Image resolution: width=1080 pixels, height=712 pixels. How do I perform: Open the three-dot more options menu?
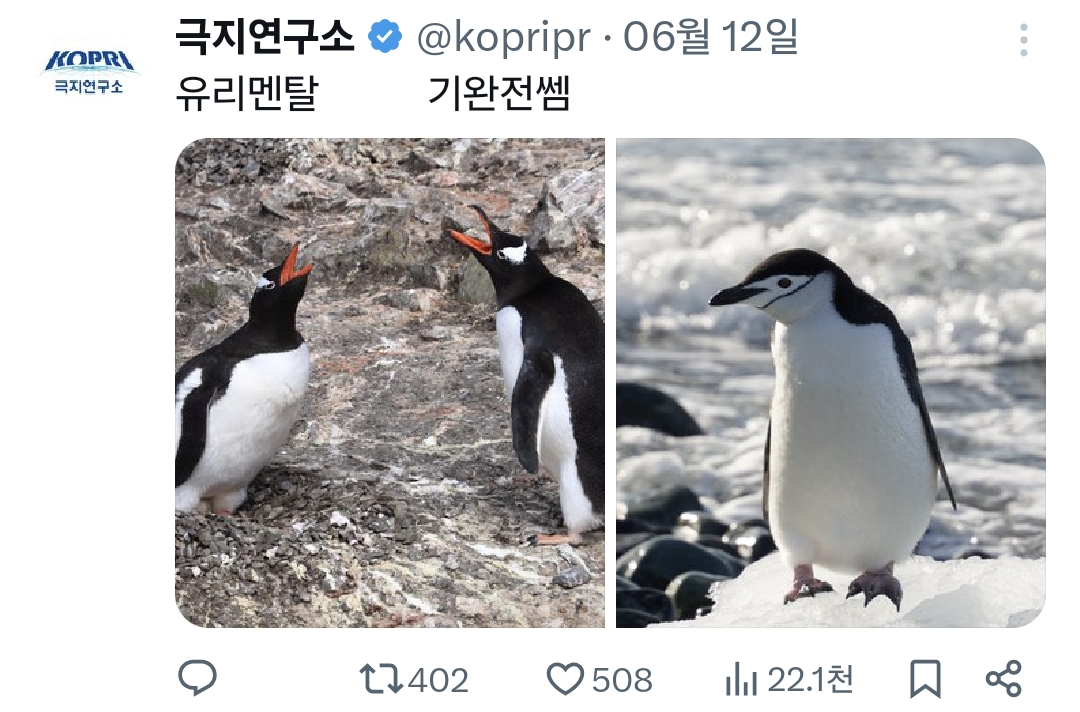click(1024, 39)
